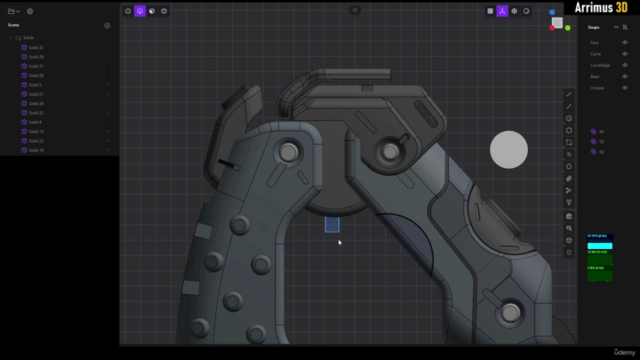Screen dimensions: 640x360
Task: Select Solid 22 in the scene list
Action: pyautogui.click(x=36, y=113)
